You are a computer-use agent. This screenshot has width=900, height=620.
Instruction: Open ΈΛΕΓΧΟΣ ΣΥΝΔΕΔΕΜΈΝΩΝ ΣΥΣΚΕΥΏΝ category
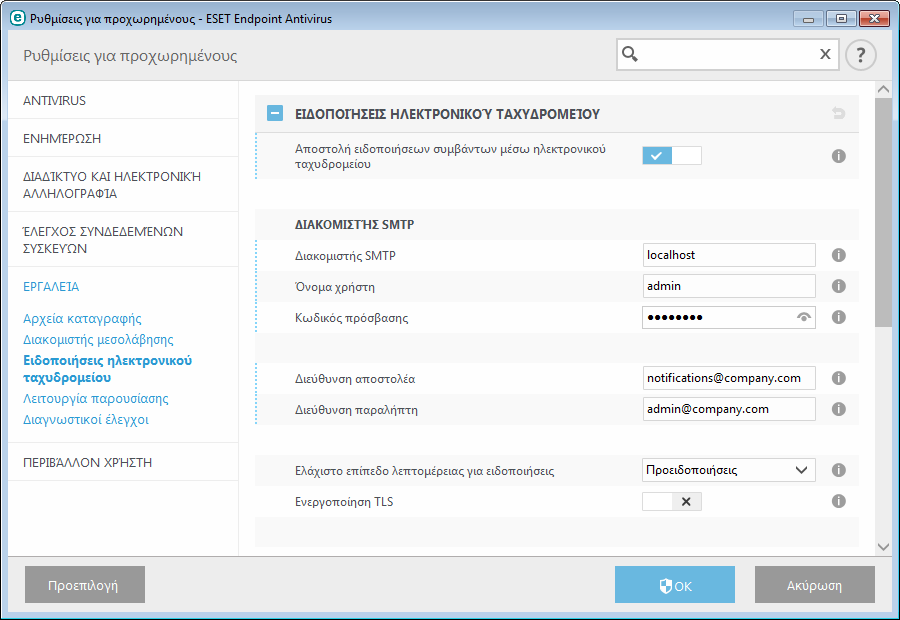click(123, 240)
